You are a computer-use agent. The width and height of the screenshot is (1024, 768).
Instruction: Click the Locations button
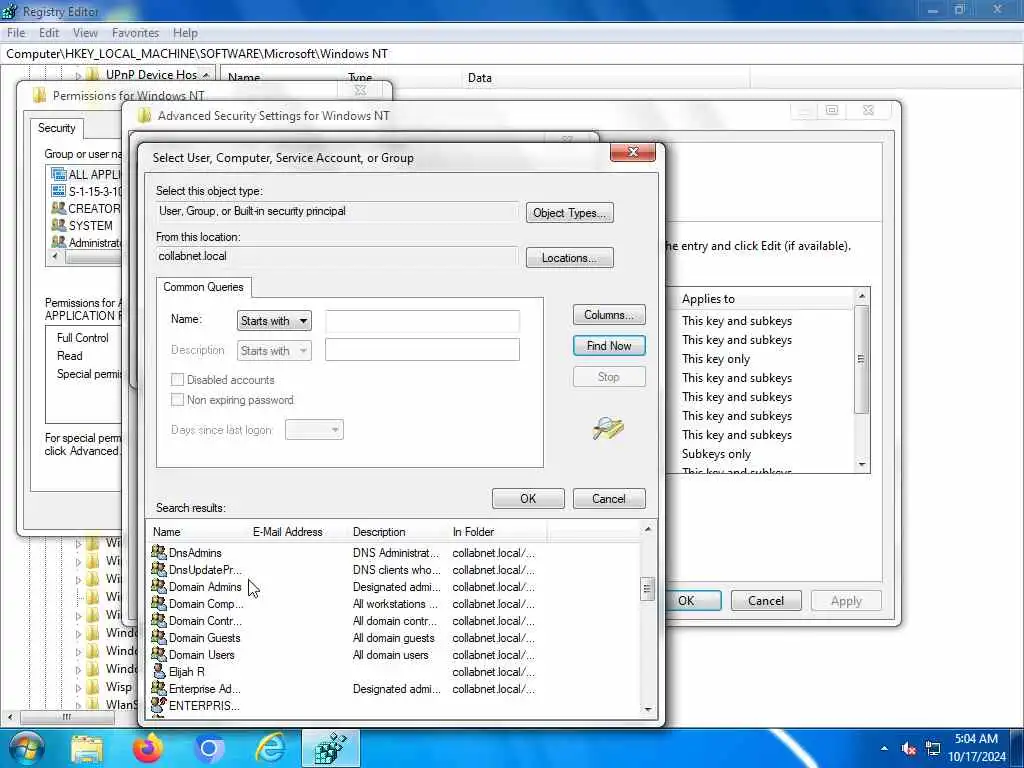569,258
